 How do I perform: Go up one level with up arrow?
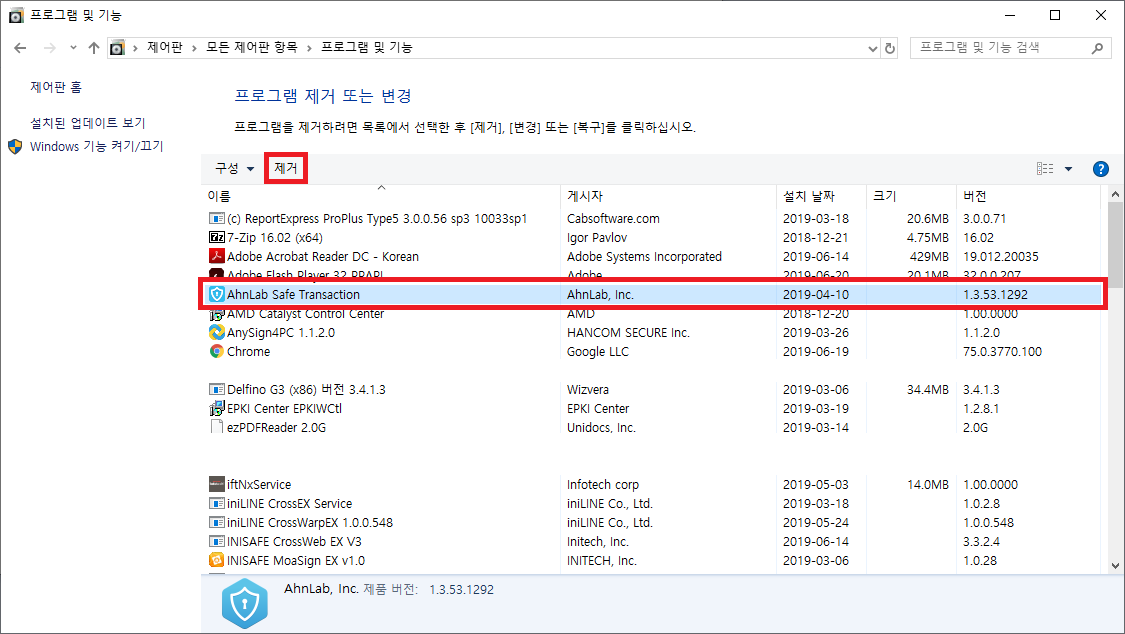[x=93, y=48]
